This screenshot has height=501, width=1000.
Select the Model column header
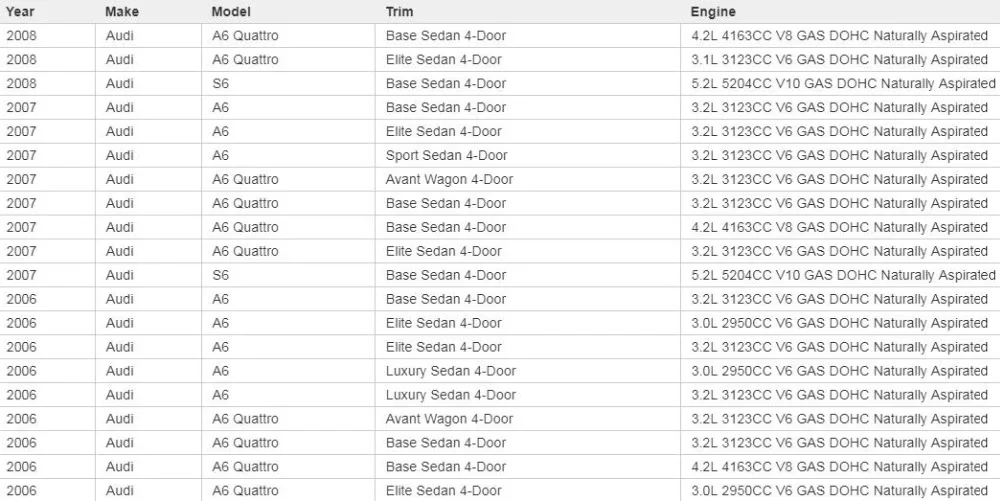(x=231, y=11)
